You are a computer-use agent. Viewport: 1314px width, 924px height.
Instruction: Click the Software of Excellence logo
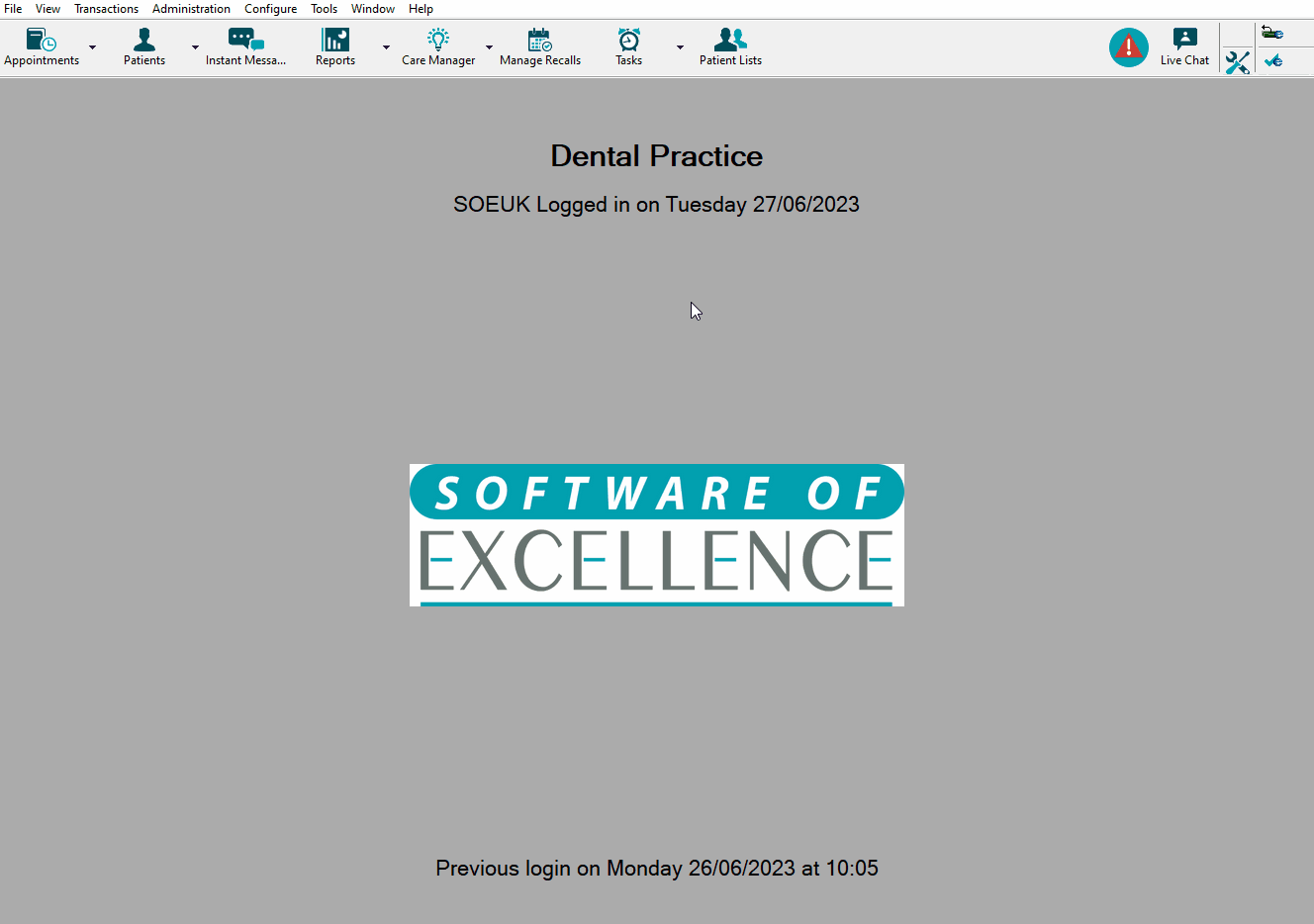[x=657, y=535]
